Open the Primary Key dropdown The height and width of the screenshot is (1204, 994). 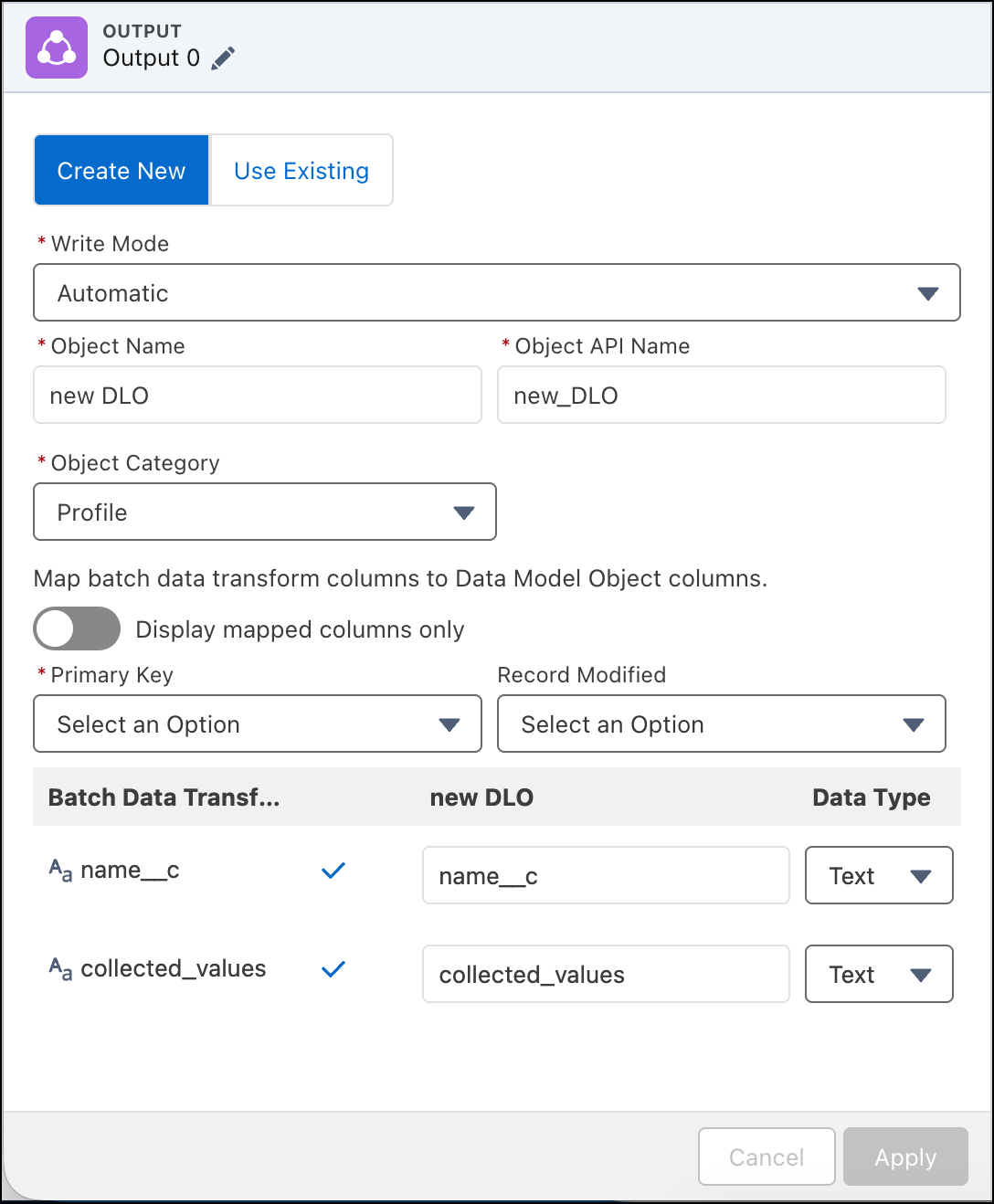tap(258, 723)
